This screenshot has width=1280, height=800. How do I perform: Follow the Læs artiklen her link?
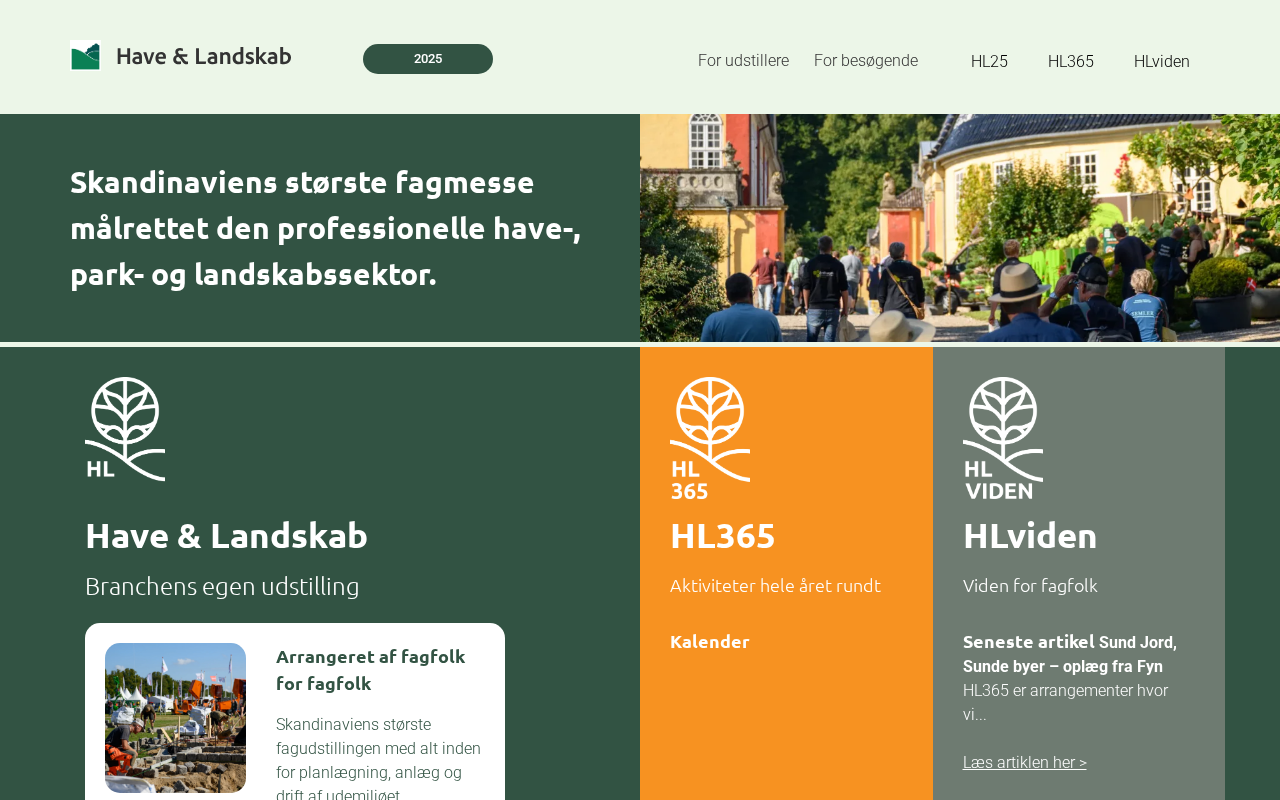point(1025,762)
